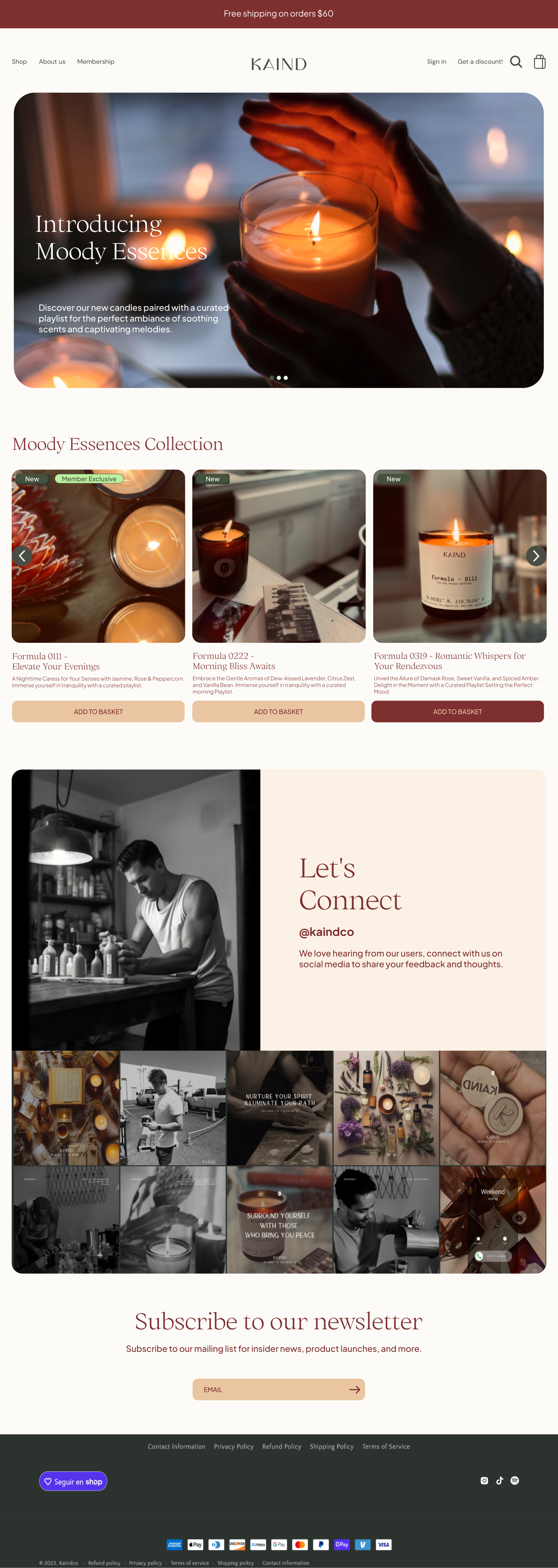Visit the Instagram icon in footer
558x1568 pixels.
tap(484, 1480)
